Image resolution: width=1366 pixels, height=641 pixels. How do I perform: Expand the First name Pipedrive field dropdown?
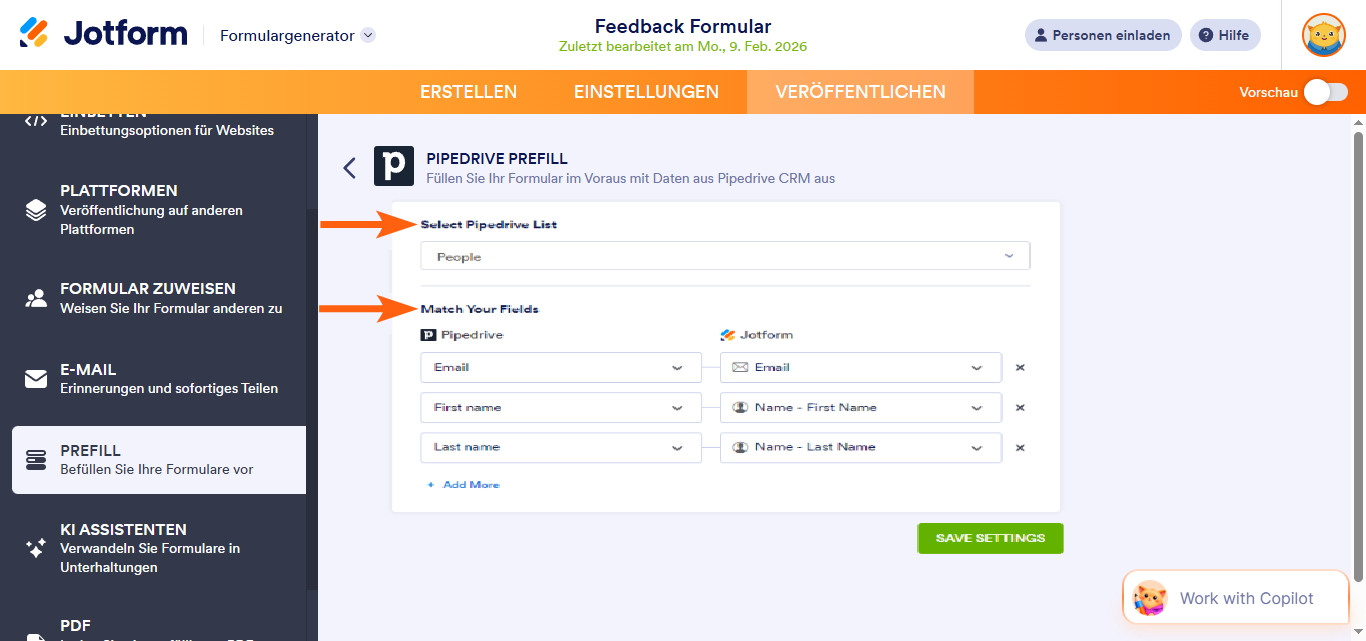560,407
